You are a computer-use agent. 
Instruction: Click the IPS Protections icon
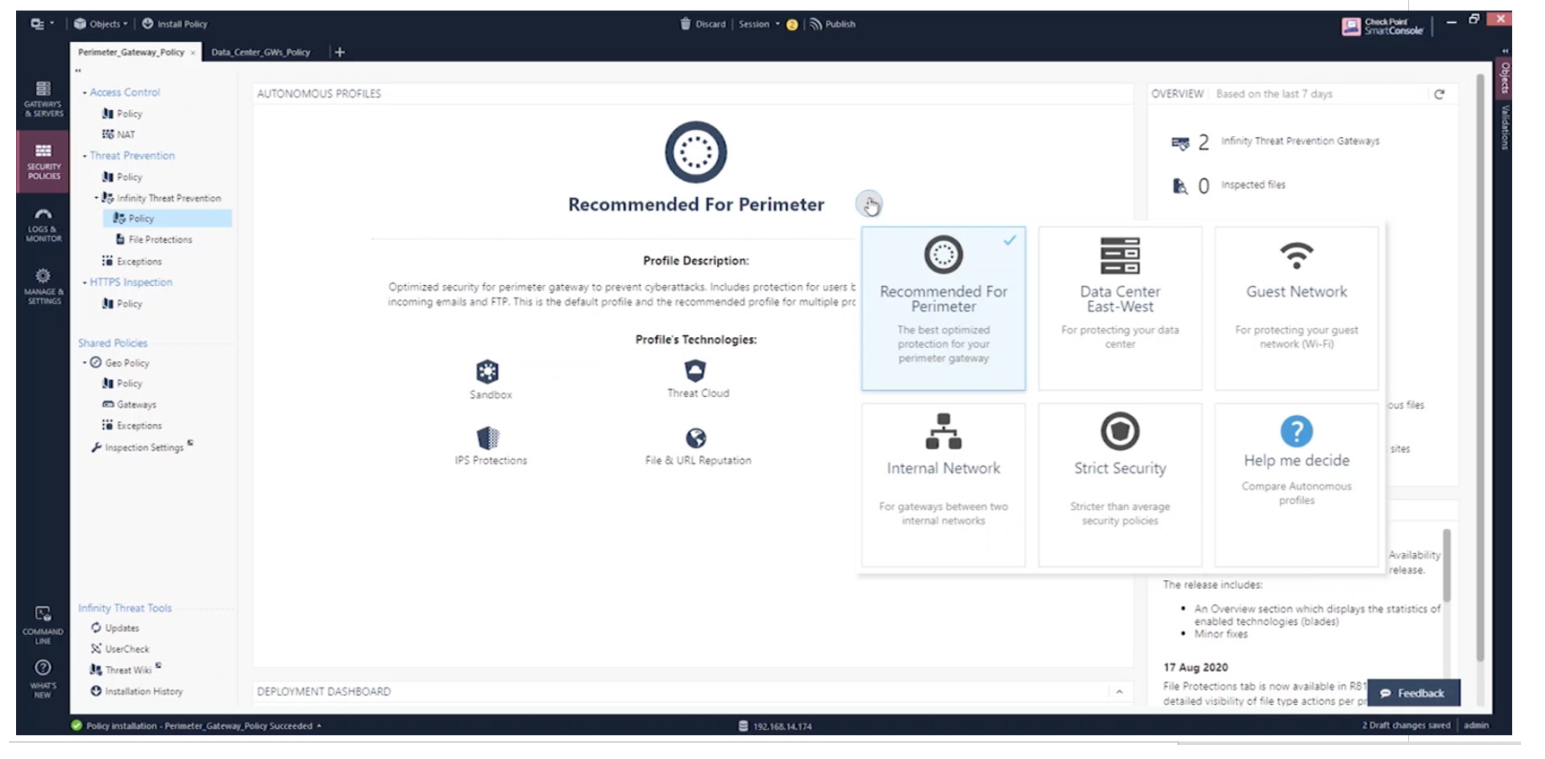point(487,438)
